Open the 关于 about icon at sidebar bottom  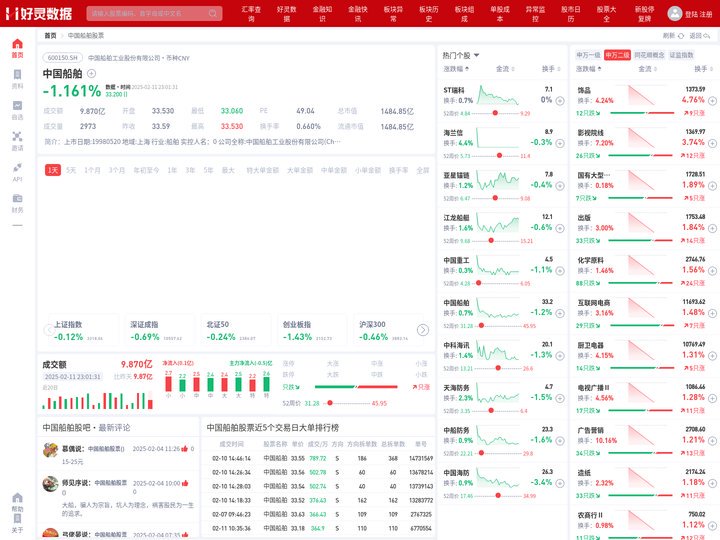tap(17, 518)
